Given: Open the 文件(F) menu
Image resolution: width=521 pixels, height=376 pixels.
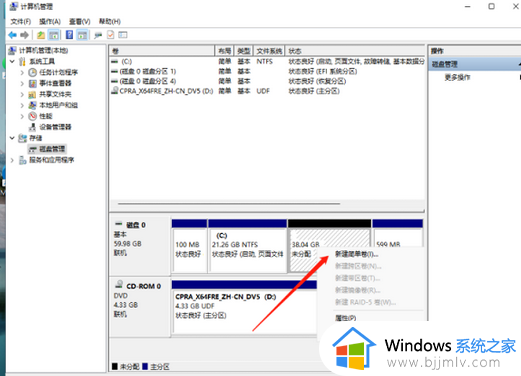Looking at the screenshot, I should (21, 22).
